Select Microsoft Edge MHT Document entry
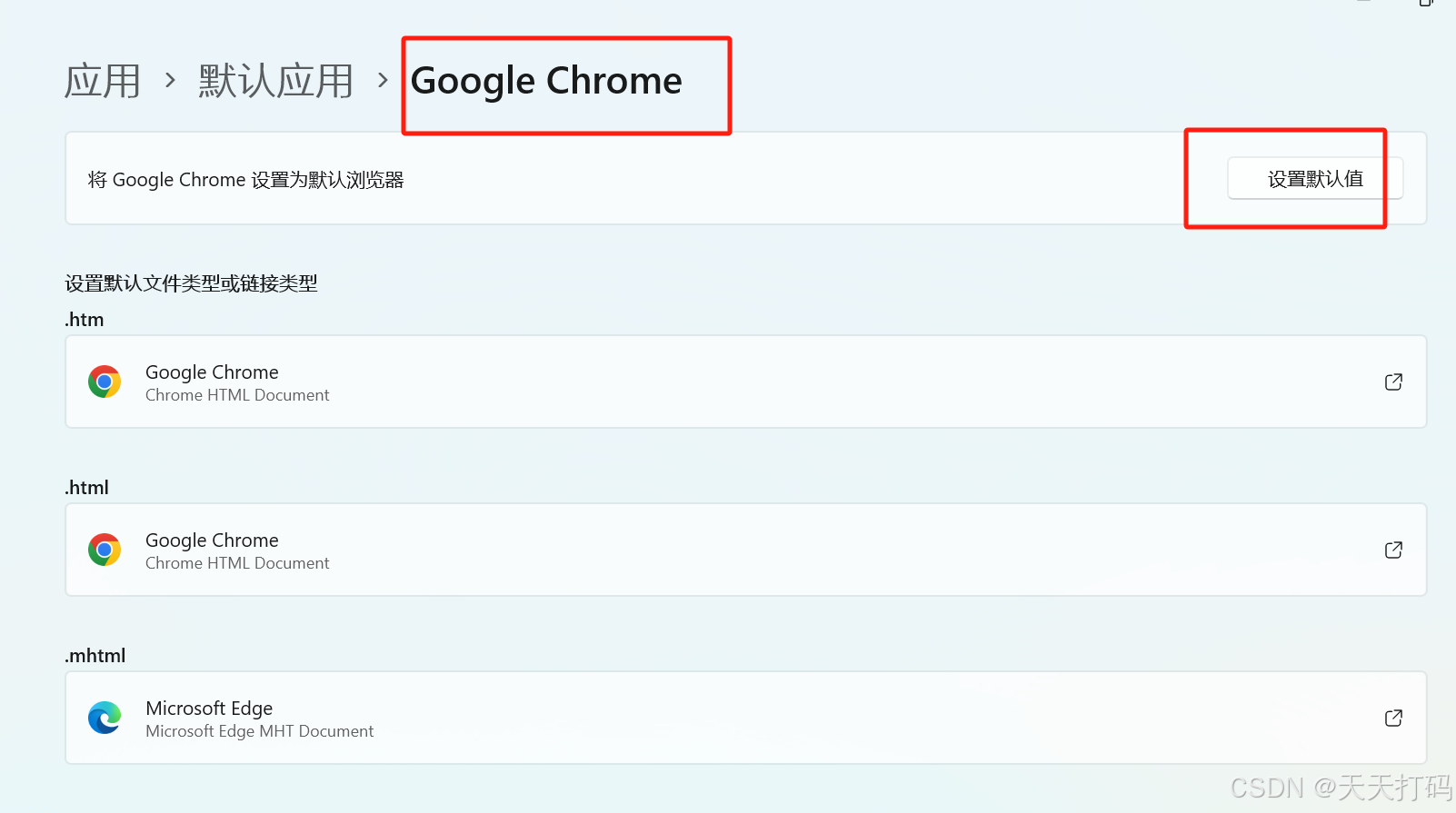 (259, 731)
